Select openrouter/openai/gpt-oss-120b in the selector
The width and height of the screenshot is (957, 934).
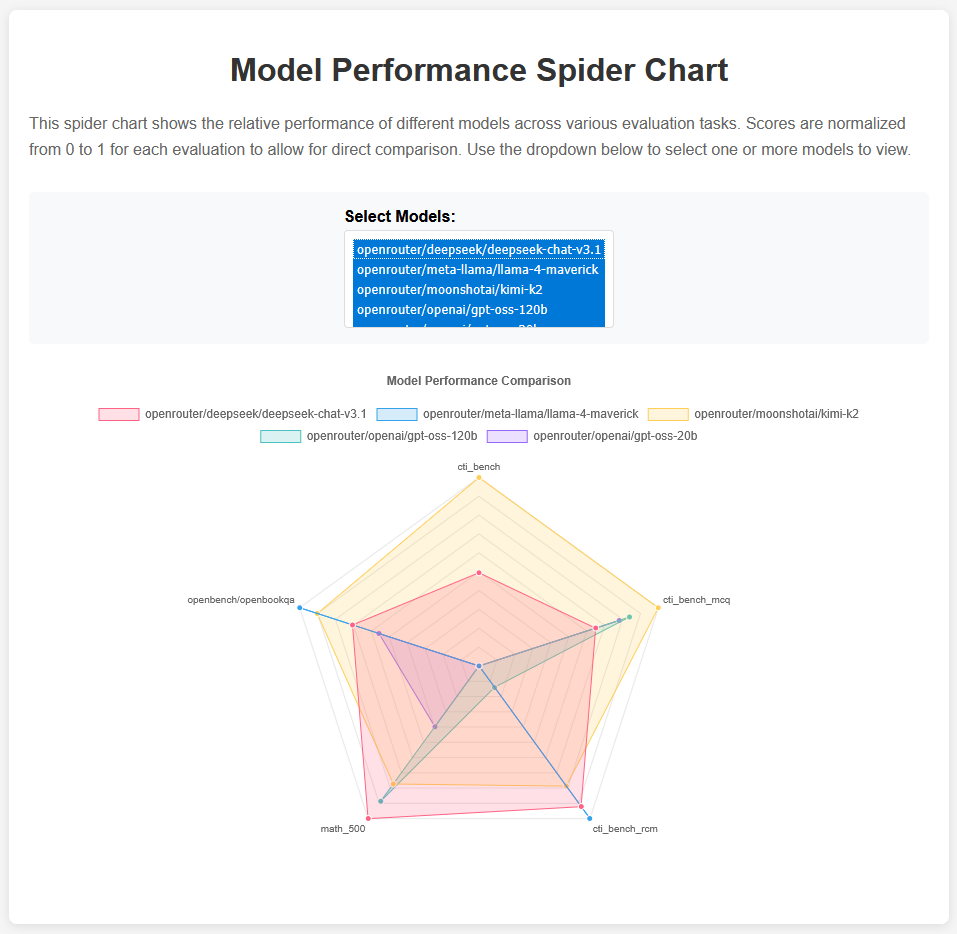480,309
